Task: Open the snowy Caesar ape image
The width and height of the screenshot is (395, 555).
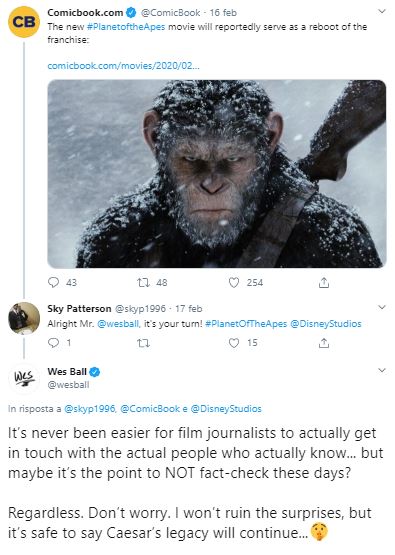Action: click(217, 173)
